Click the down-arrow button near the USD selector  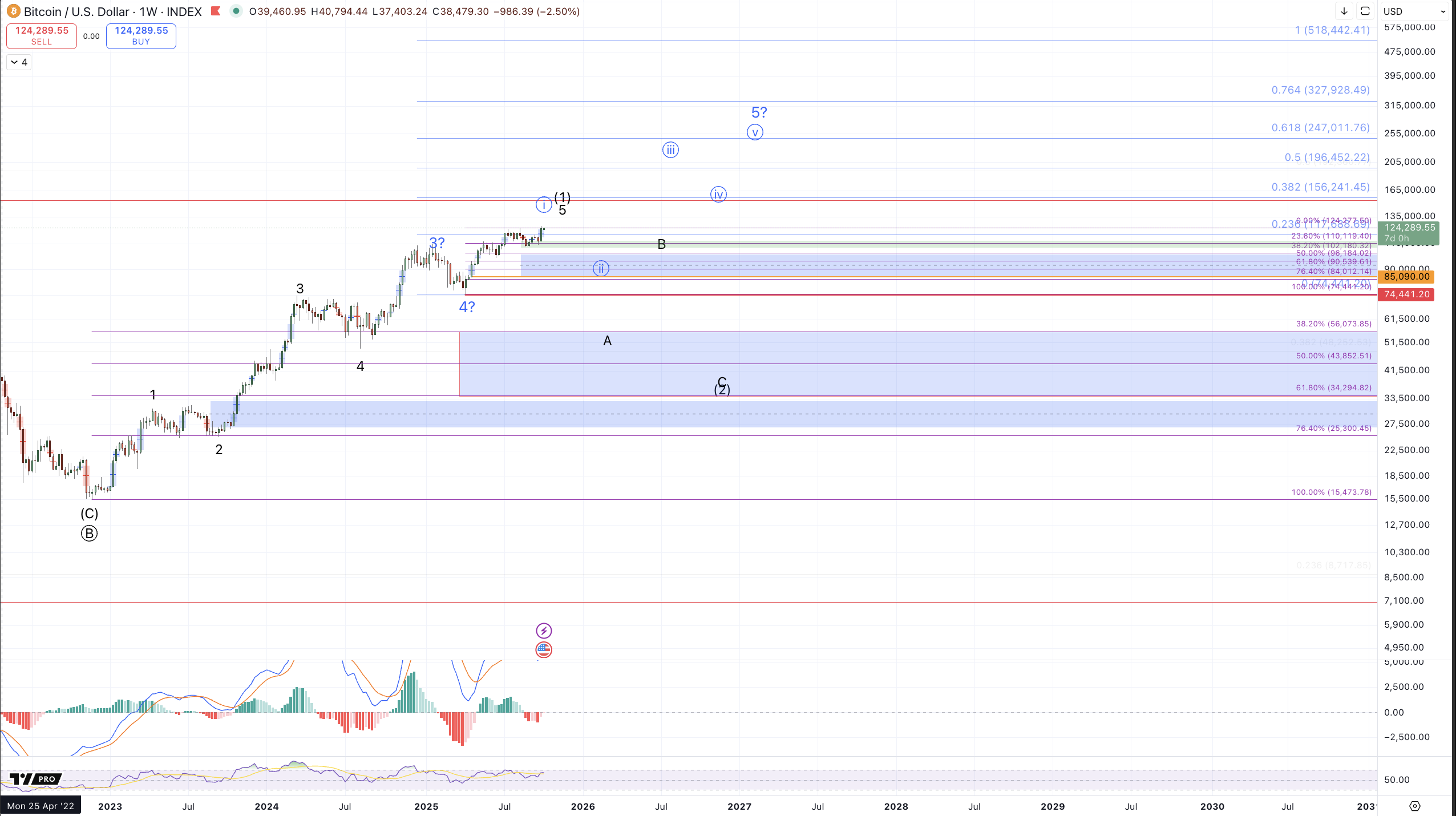point(1344,11)
